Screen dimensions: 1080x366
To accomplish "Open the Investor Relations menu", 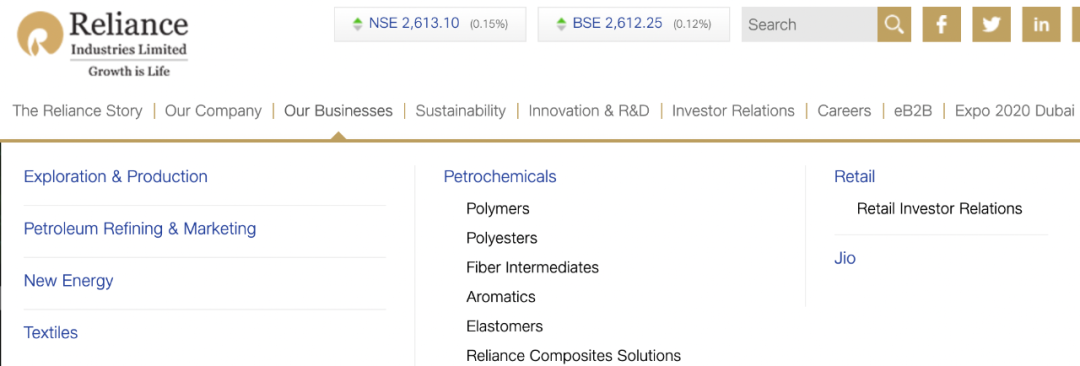I will tap(733, 111).
